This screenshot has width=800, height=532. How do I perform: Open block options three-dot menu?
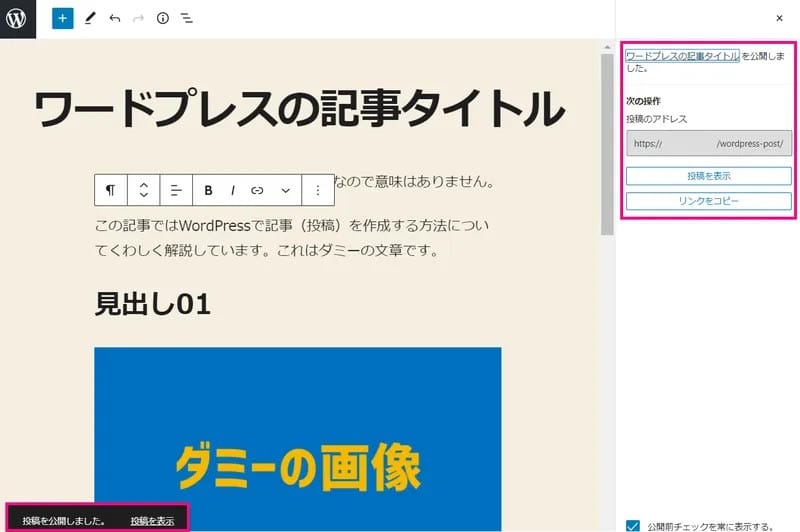(x=318, y=190)
